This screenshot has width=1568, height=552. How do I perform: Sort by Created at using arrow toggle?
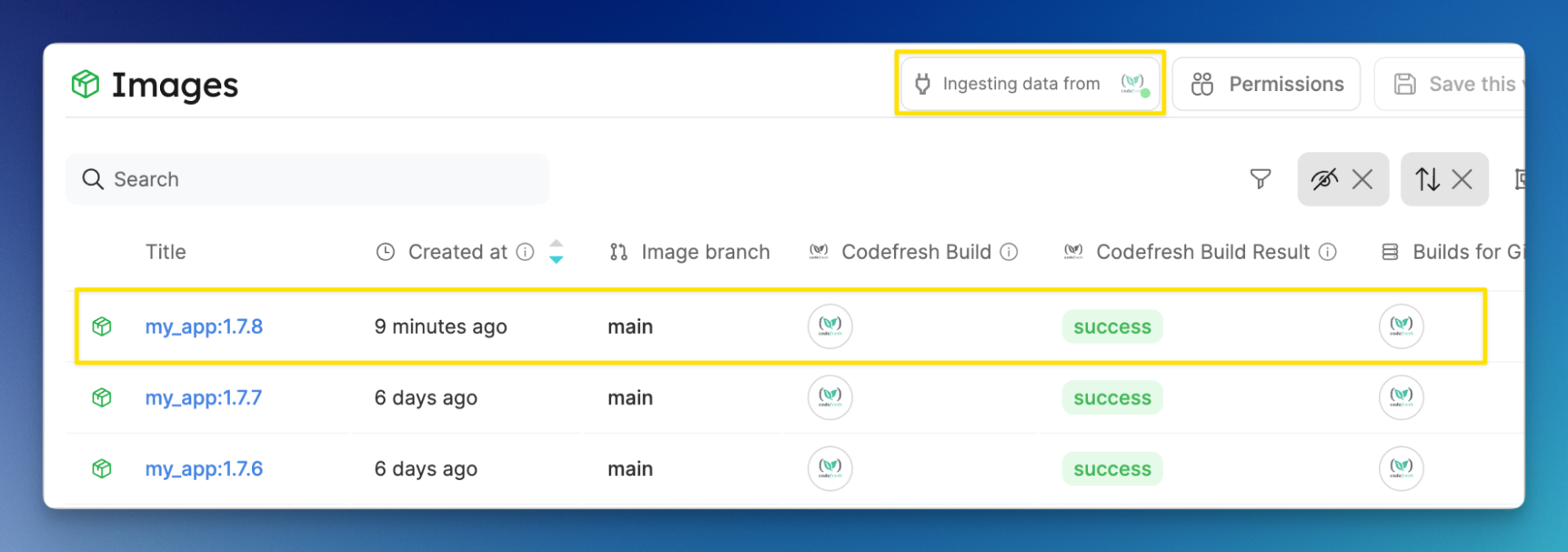pos(556,252)
